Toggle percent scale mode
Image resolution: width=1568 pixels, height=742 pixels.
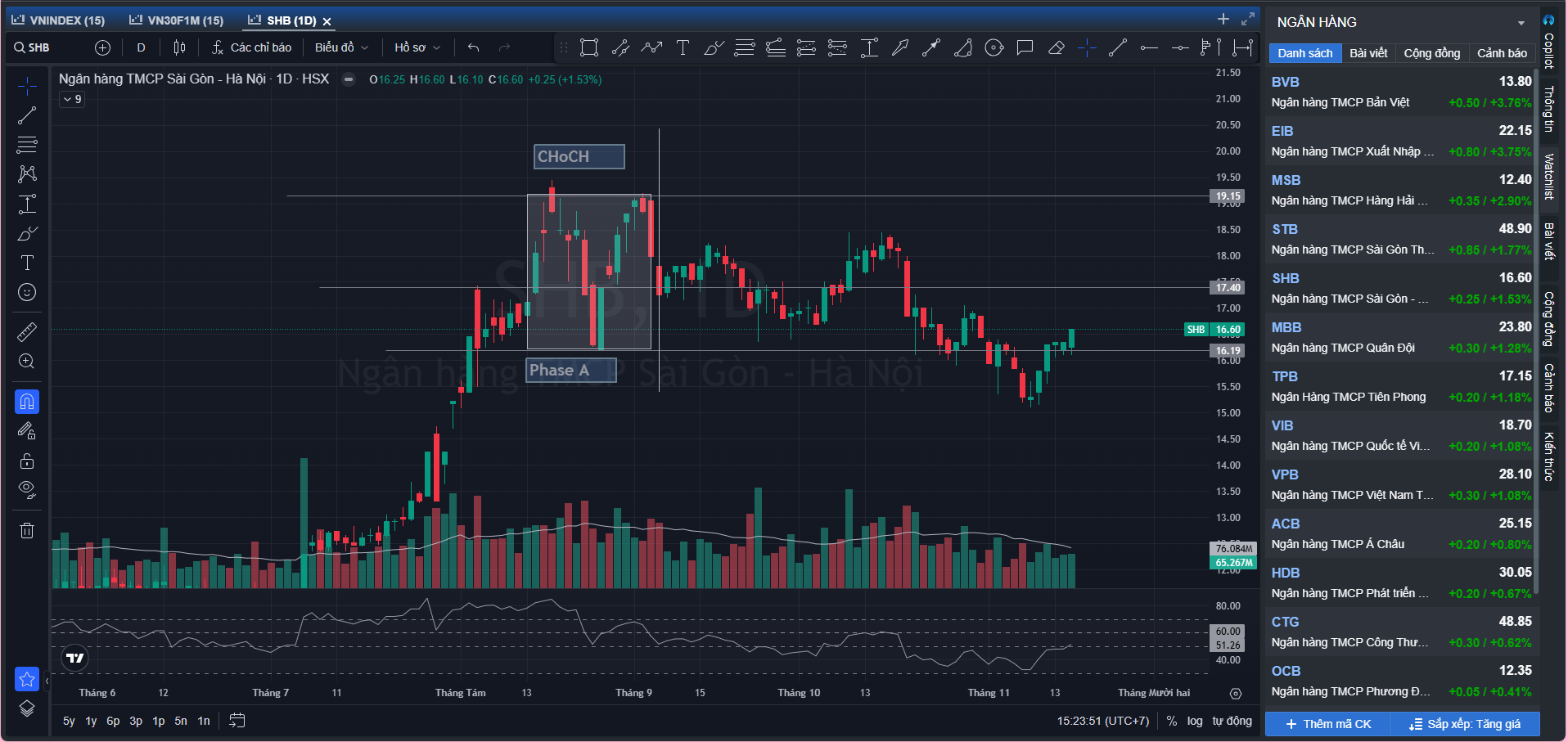1172,721
